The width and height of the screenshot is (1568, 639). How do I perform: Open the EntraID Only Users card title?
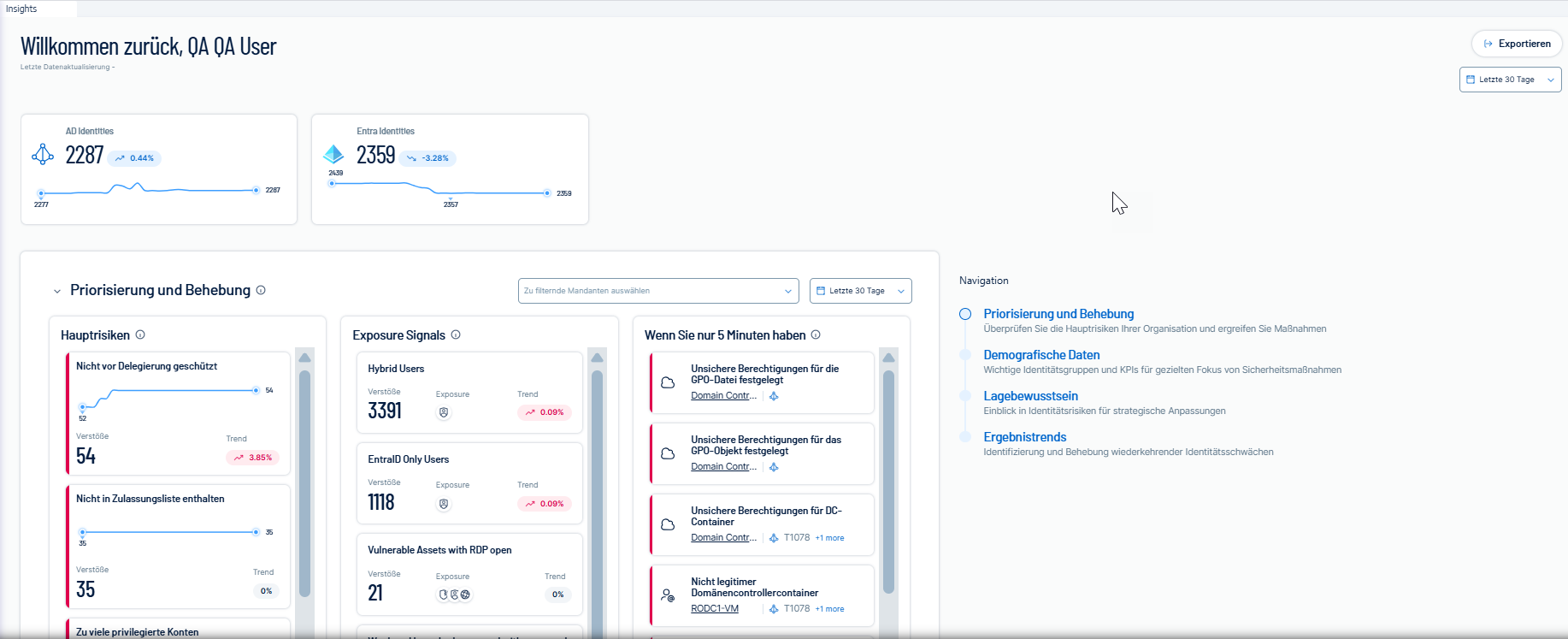pos(408,459)
